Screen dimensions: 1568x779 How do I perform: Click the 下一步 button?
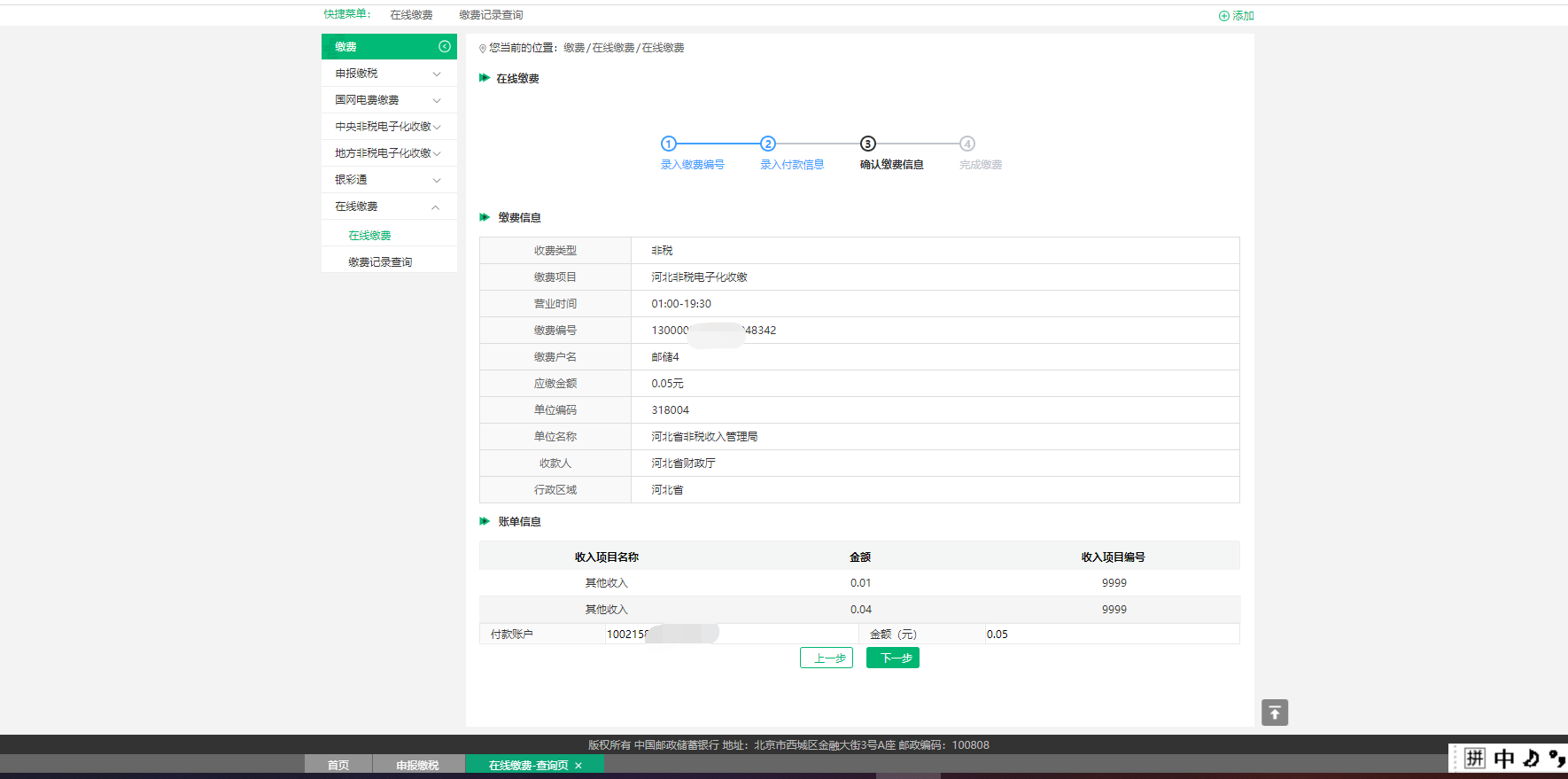(892, 658)
